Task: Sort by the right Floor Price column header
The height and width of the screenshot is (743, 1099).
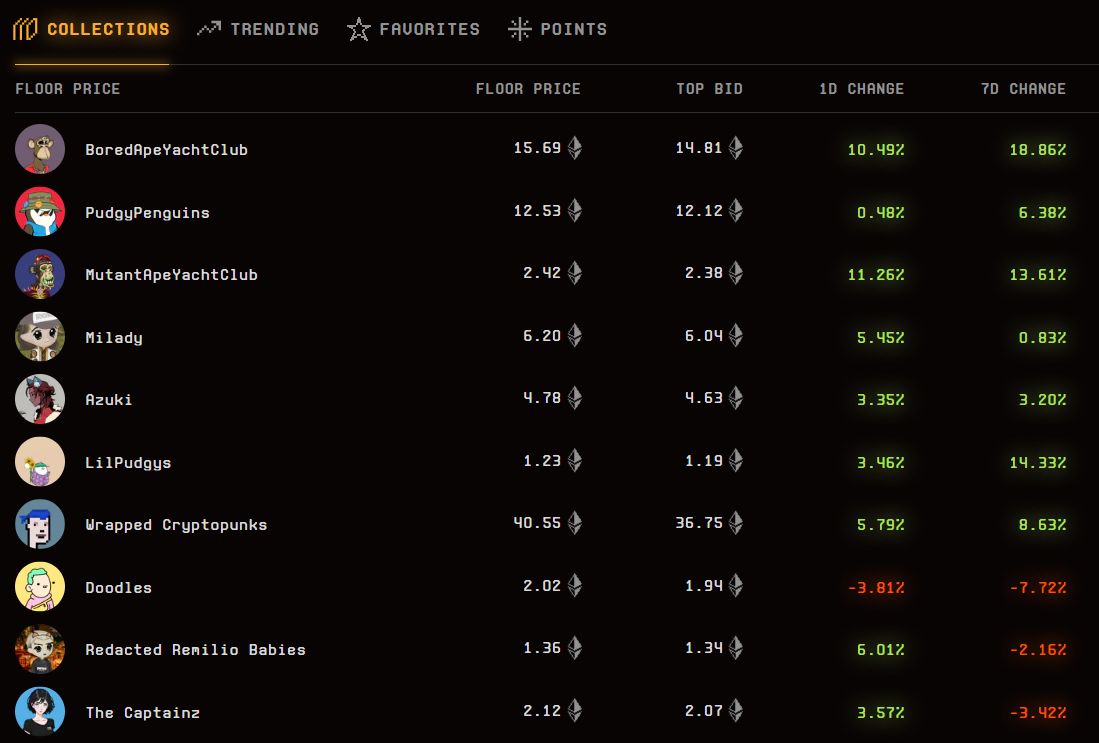Action: click(528, 89)
